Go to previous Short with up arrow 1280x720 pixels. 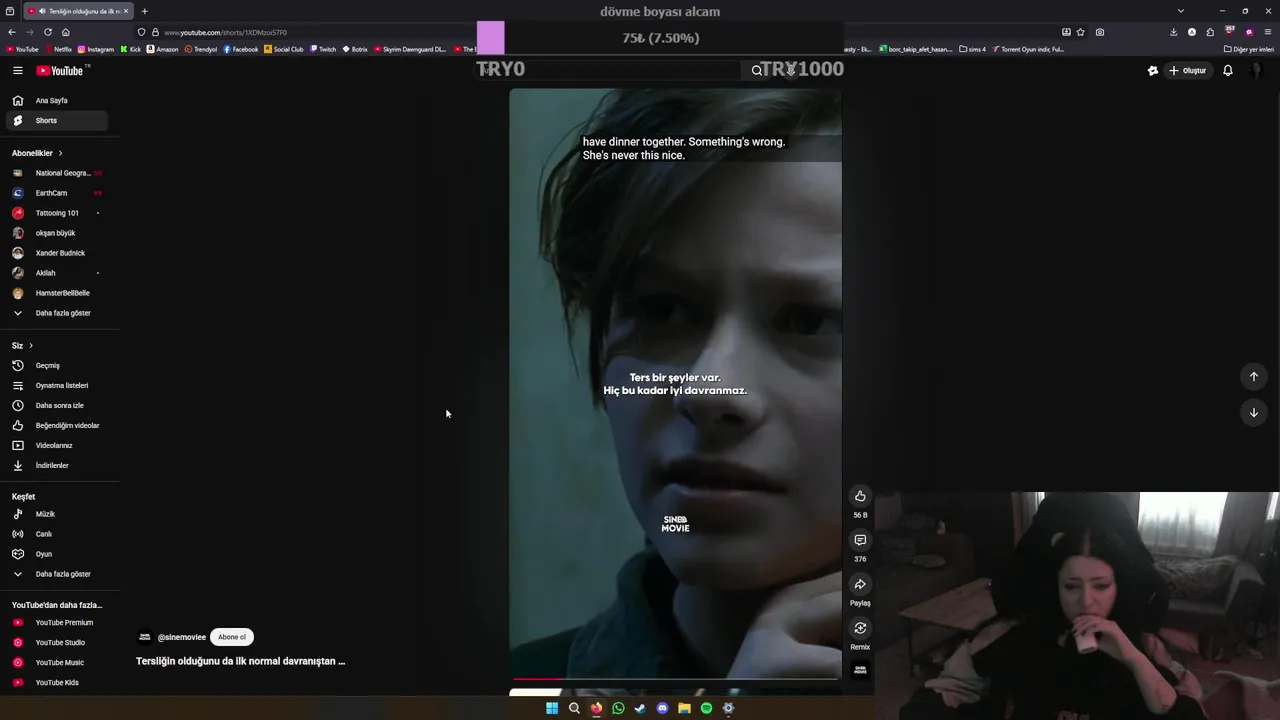[x=1253, y=376]
